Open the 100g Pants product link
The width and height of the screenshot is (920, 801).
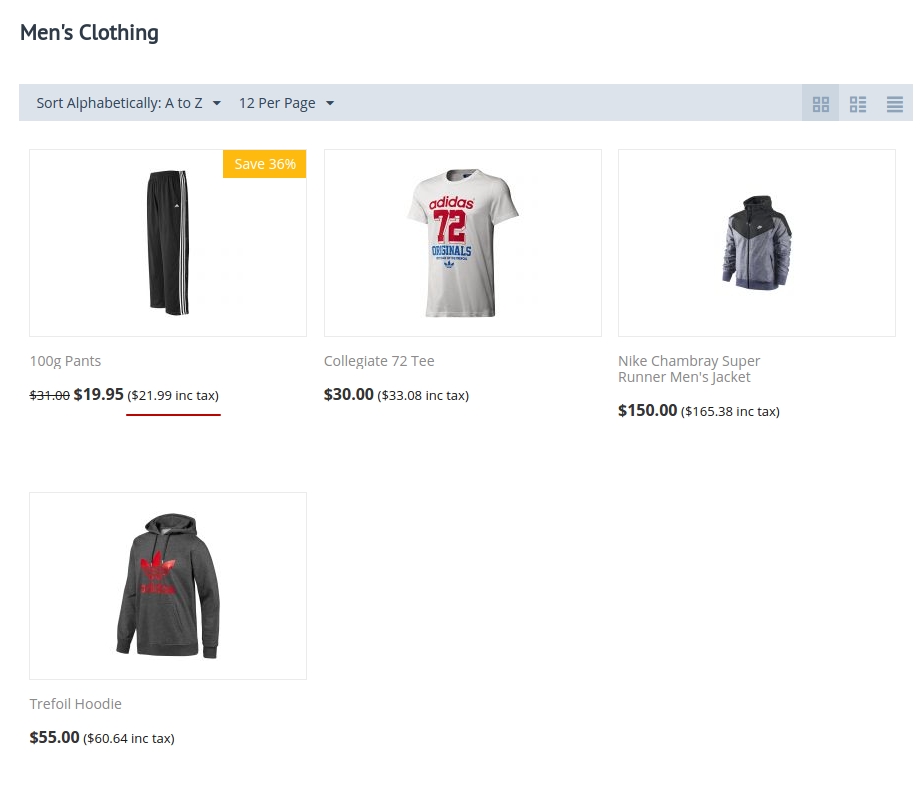(x=65, y=361)
